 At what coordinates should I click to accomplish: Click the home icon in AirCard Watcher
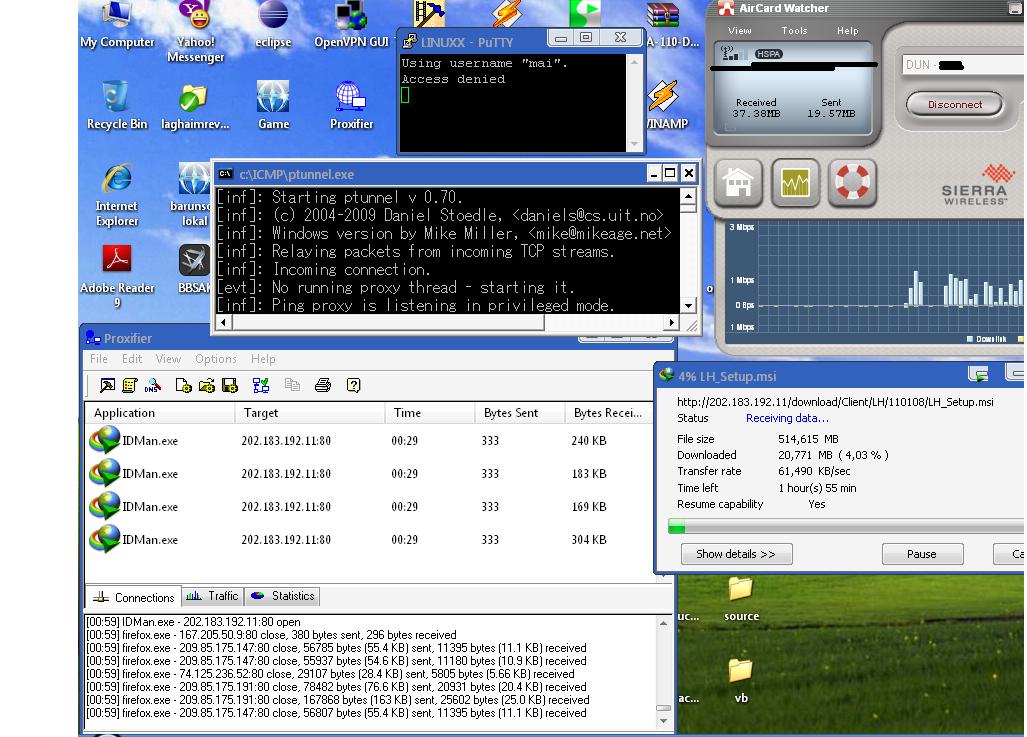(738, 183)
